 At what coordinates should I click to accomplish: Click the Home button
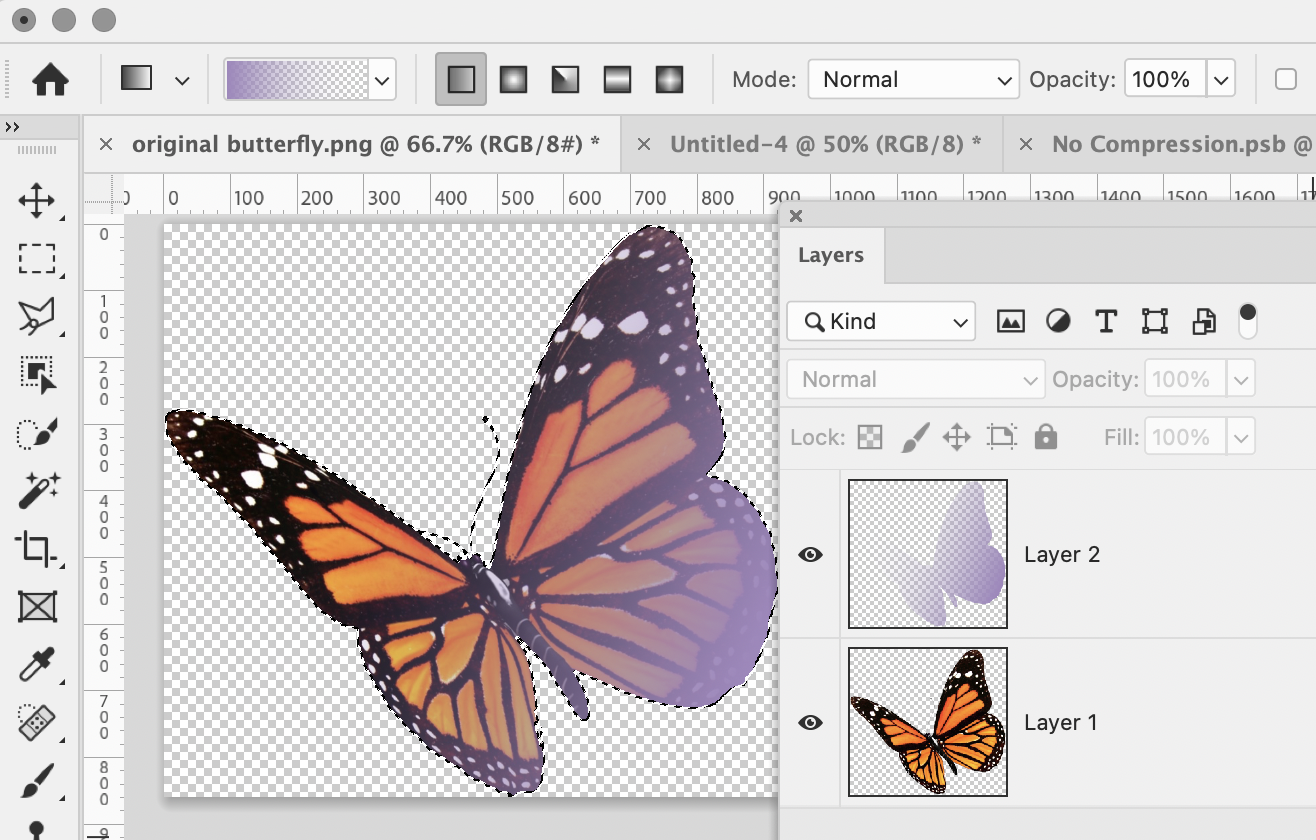[48, 78]
